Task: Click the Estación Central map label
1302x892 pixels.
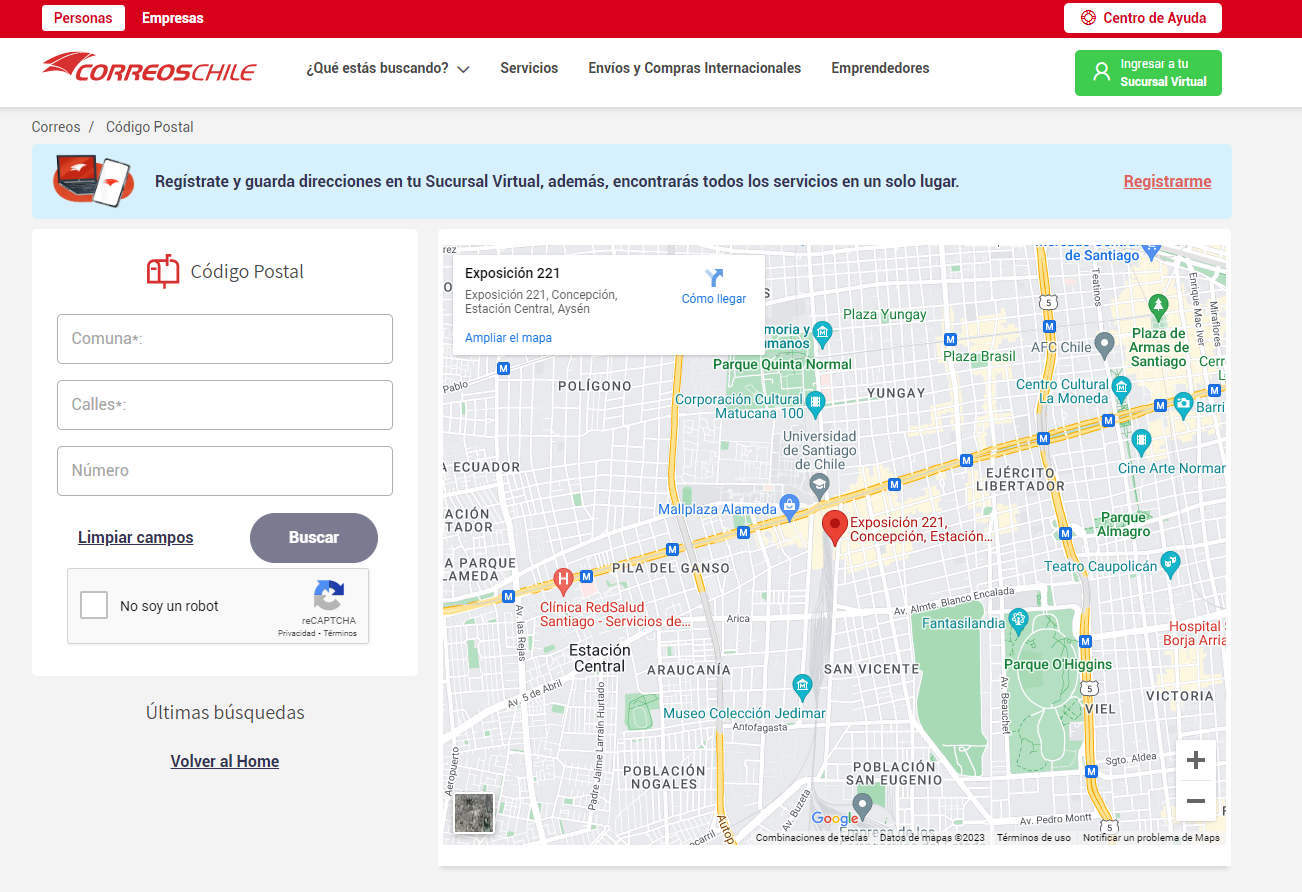Action: [600, 658]
